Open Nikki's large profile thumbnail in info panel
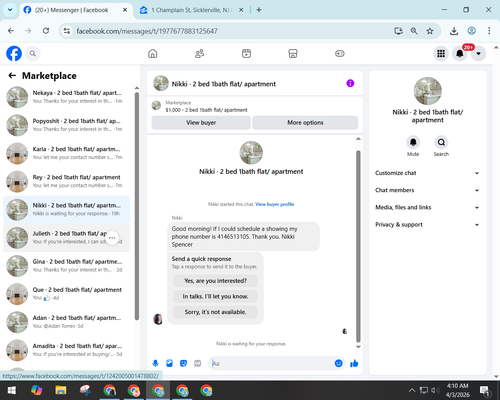500x400 pixels. (428, 91)
